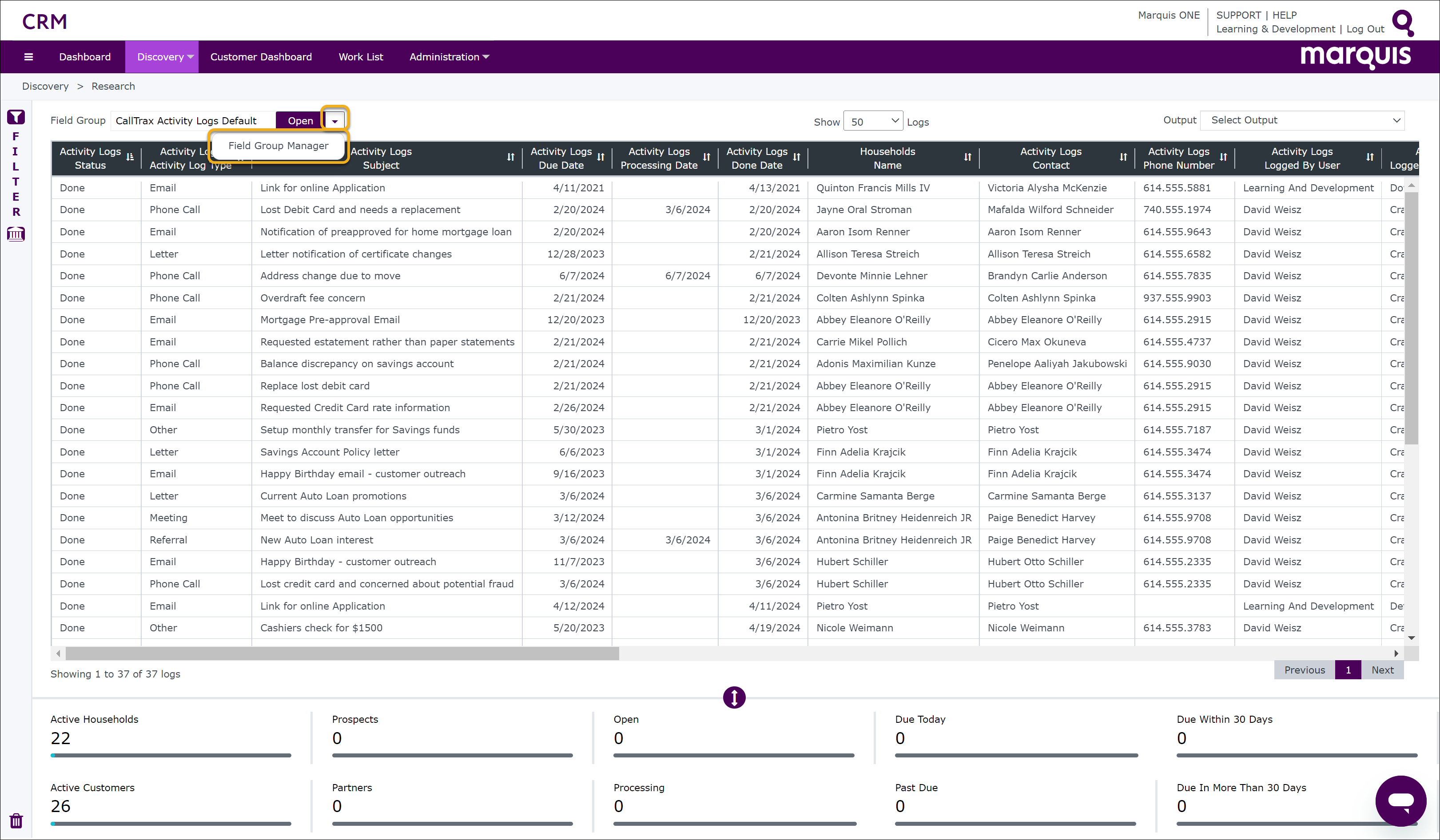
Task: Select Field Group Manager menu item
Action: [x=278, y=146]
